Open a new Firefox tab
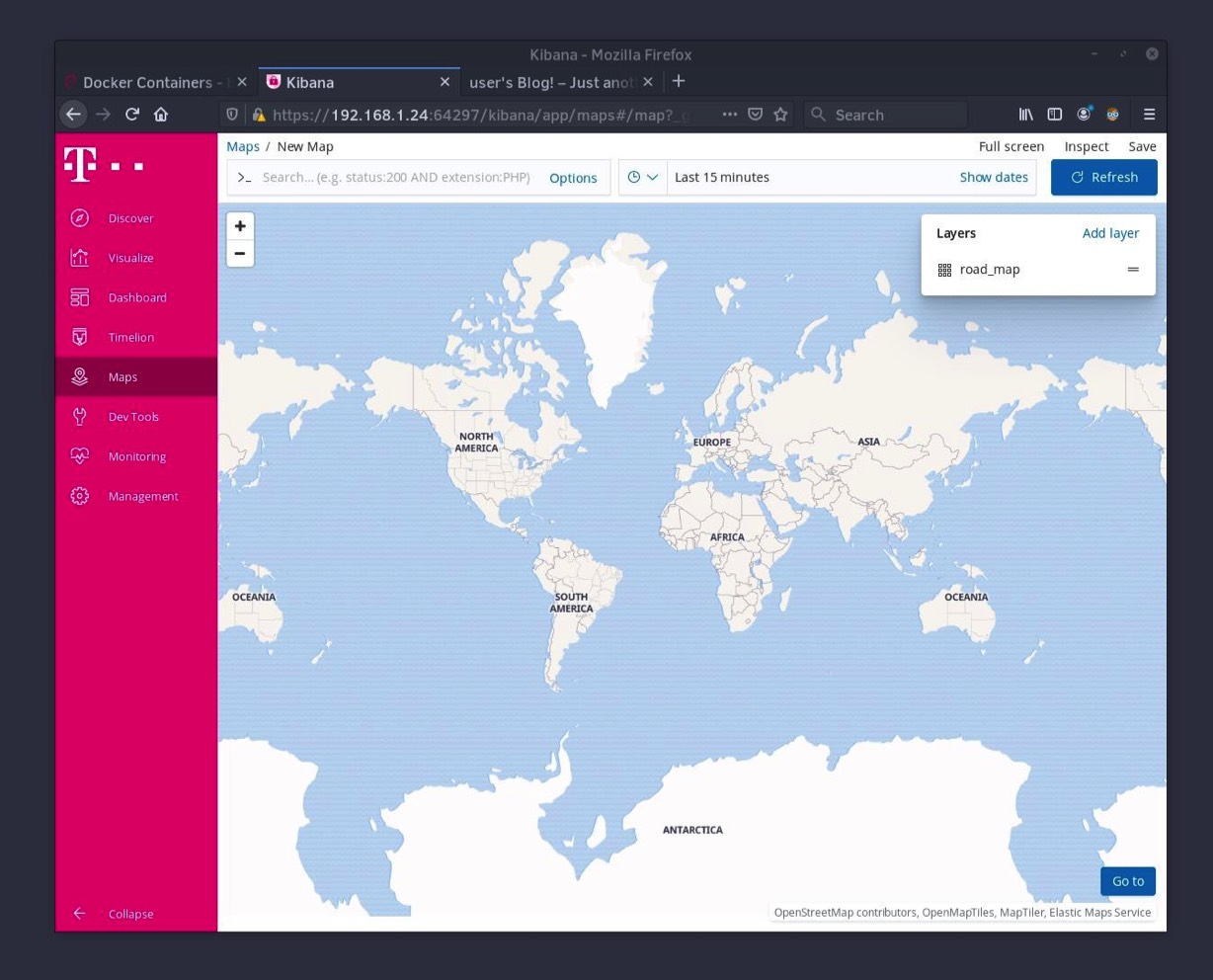Image resolution: width=1213 pixels, height=980 pixels. tap(679, 81)
